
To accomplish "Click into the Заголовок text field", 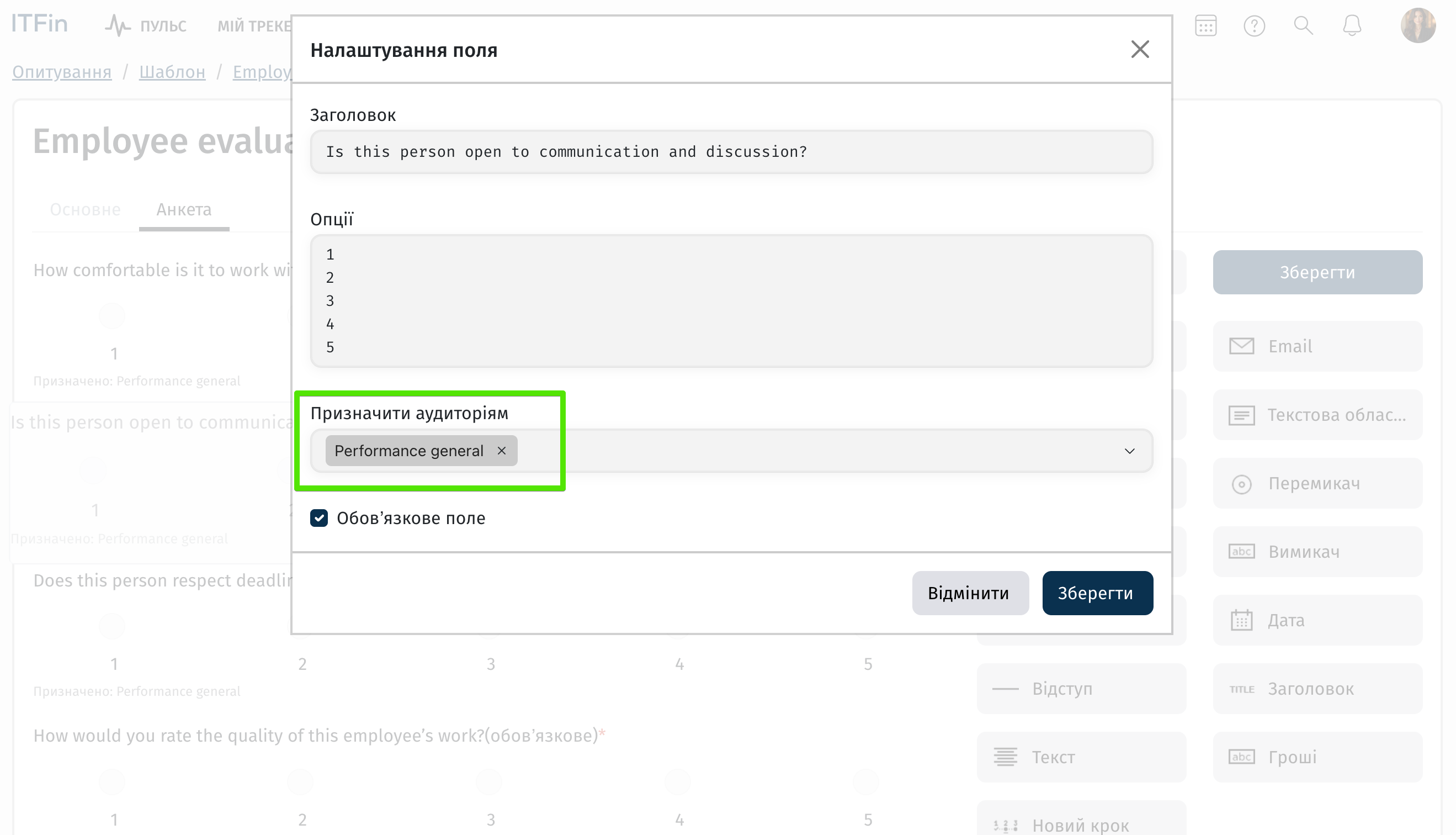I will point(731,152).
